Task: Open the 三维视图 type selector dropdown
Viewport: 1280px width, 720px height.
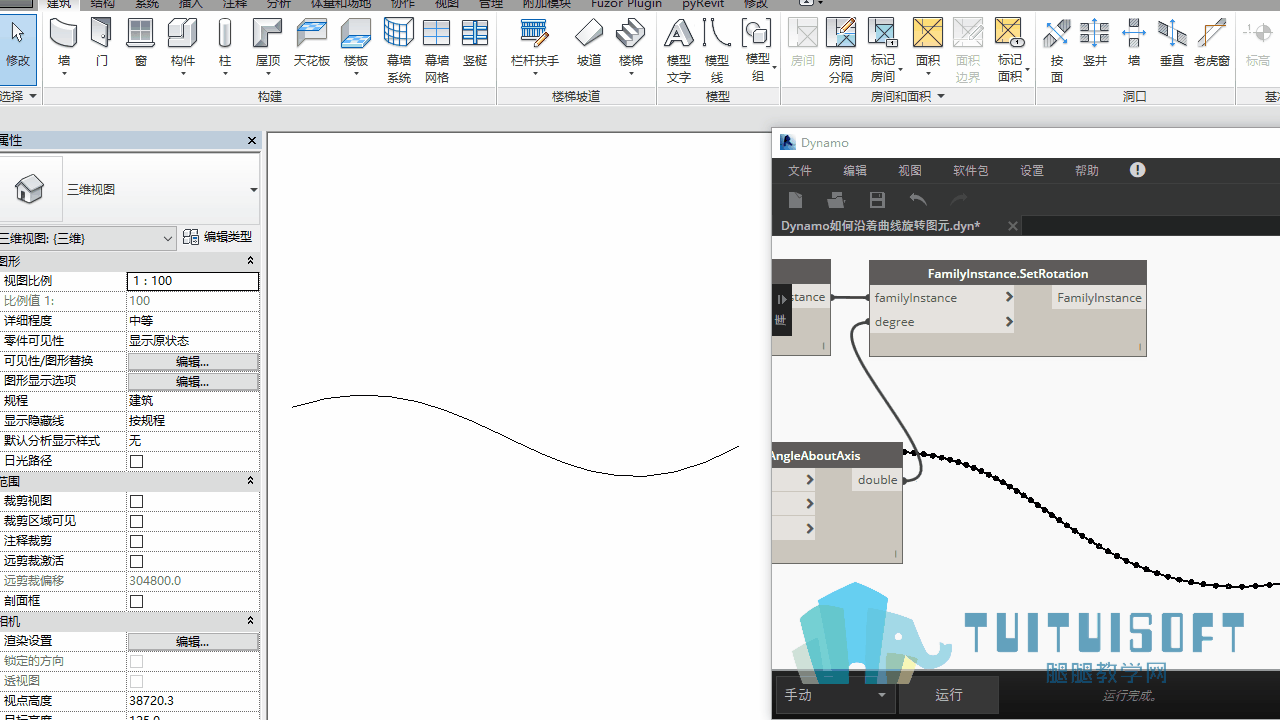Action: [253, 189]
